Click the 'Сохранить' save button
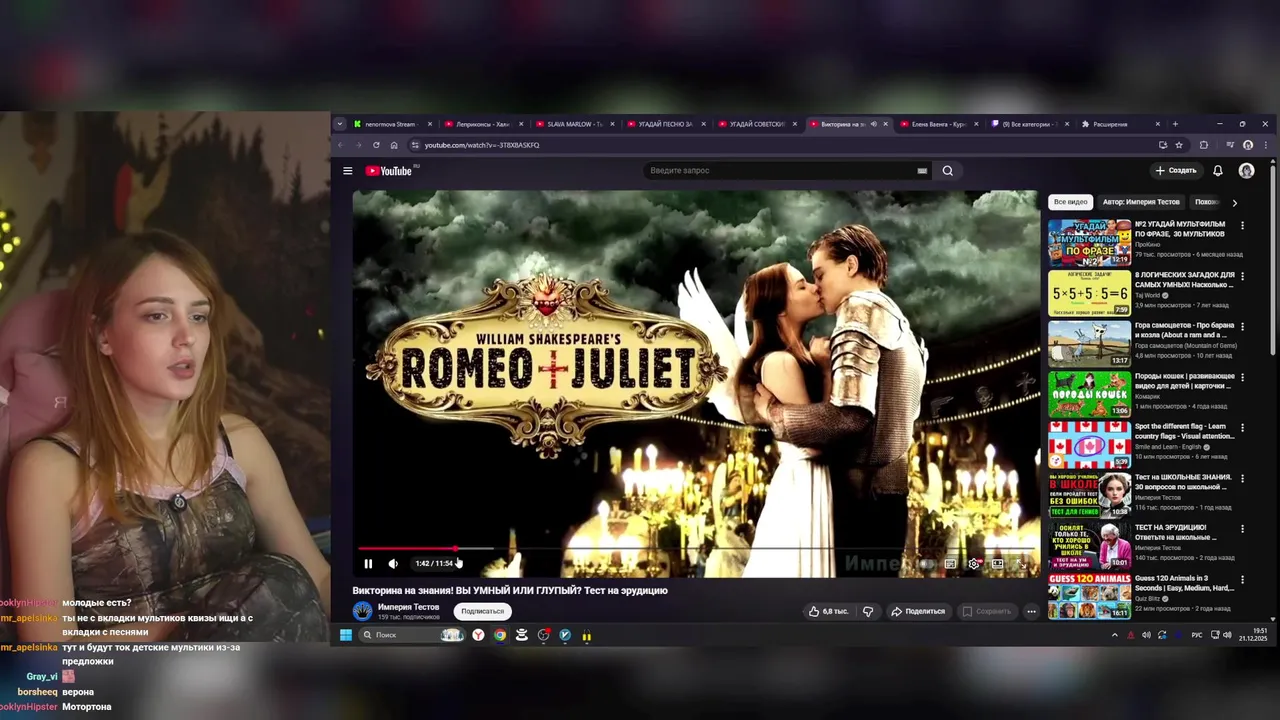The width and height of the screenshot is (1280, 720). [x=987, y=611]
